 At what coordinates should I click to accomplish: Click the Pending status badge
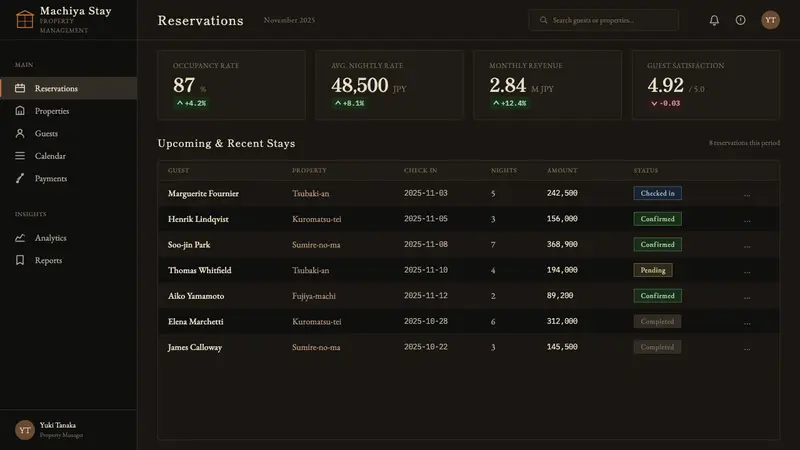(x=653, y=270)
